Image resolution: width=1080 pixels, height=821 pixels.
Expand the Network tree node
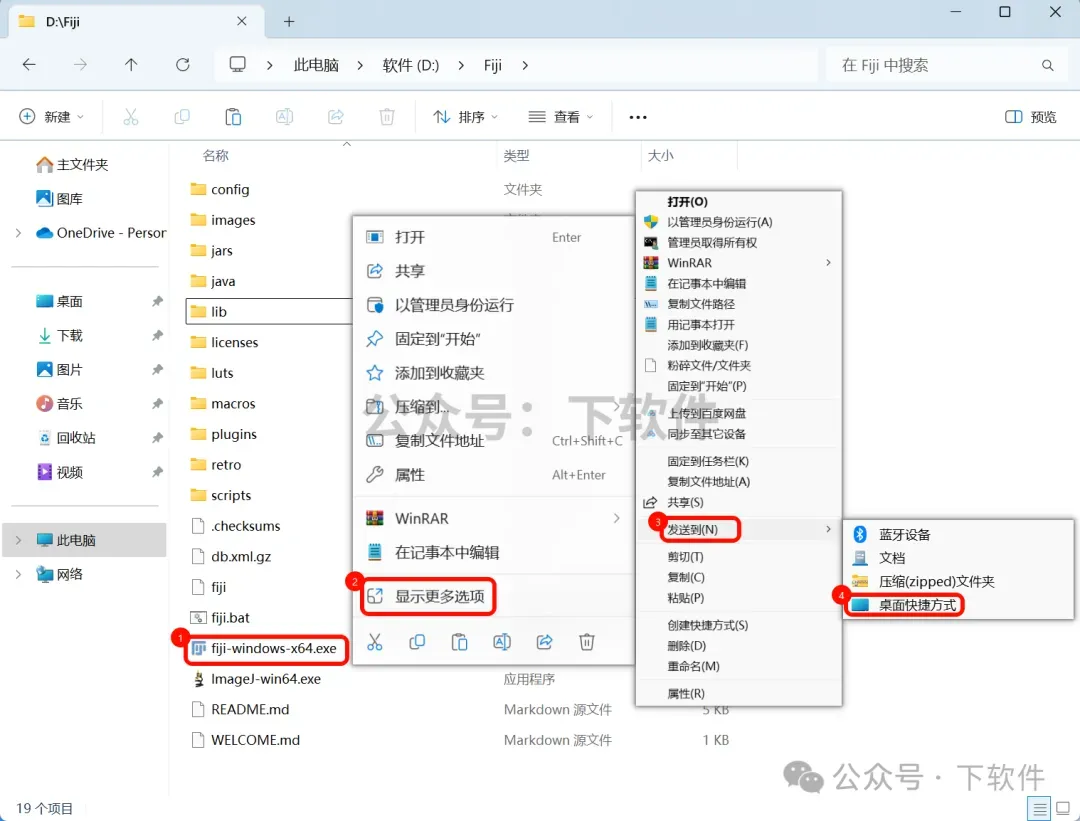tap(19, 574)
